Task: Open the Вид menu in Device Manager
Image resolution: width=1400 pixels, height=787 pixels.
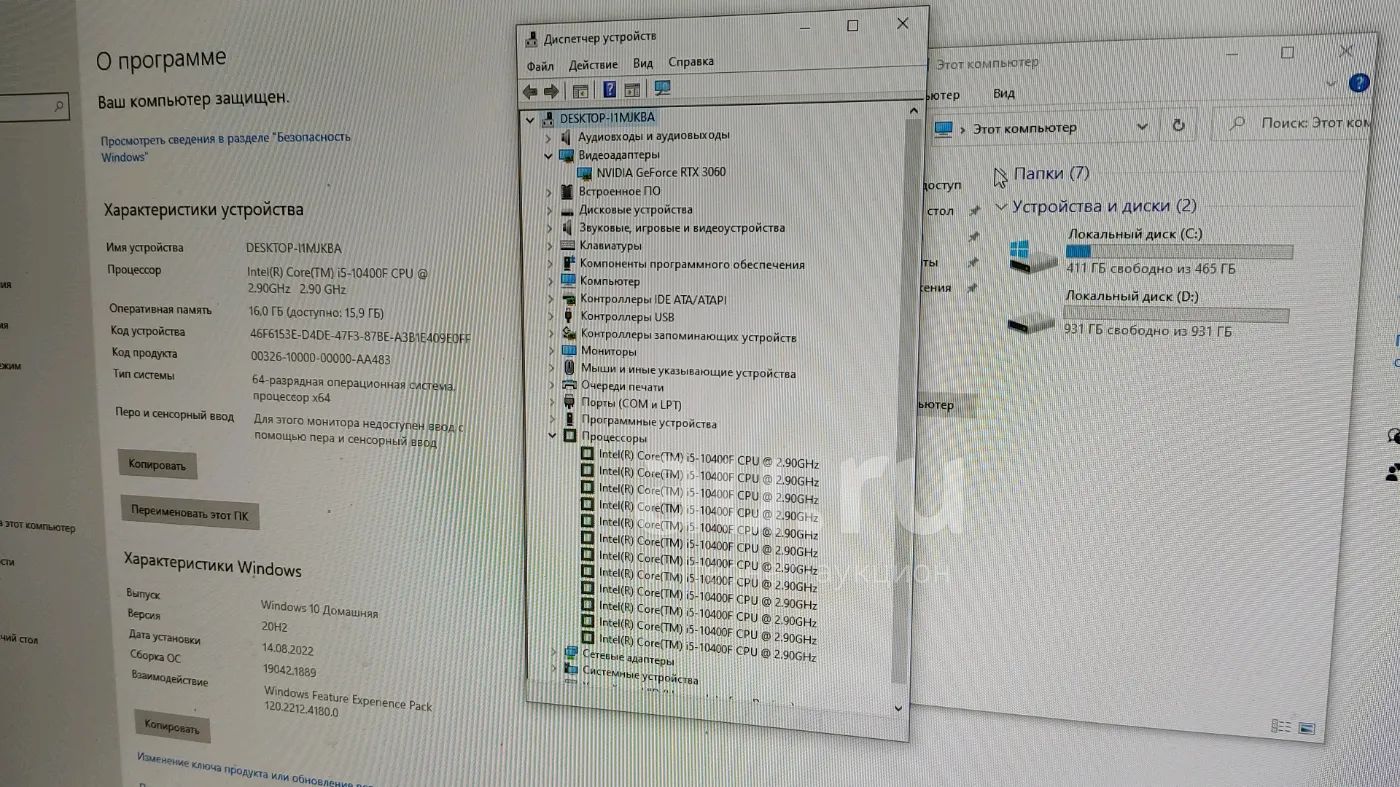Action: pyautogui.click(x=643, y=63)
